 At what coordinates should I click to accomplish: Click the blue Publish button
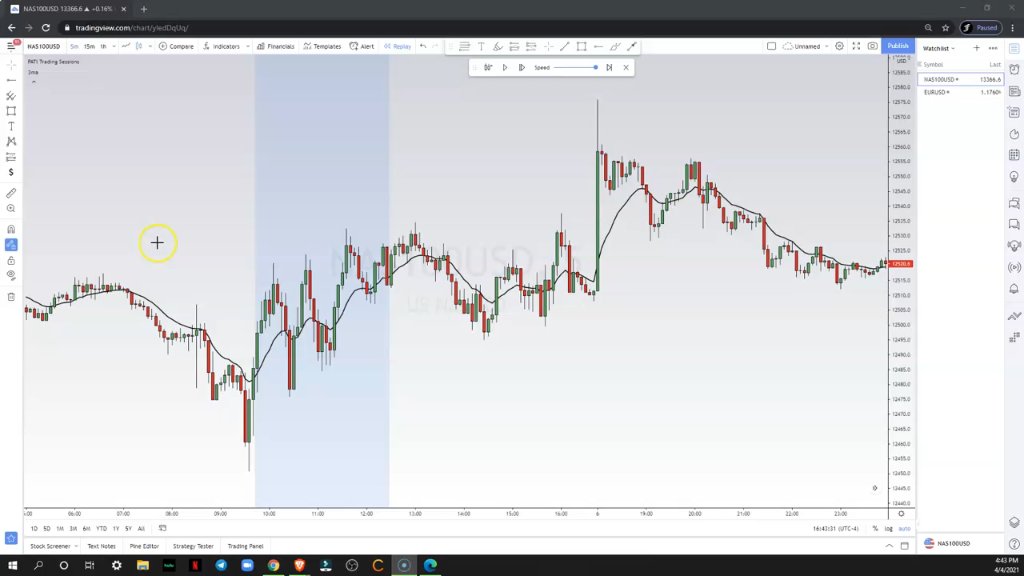[898, 46]
